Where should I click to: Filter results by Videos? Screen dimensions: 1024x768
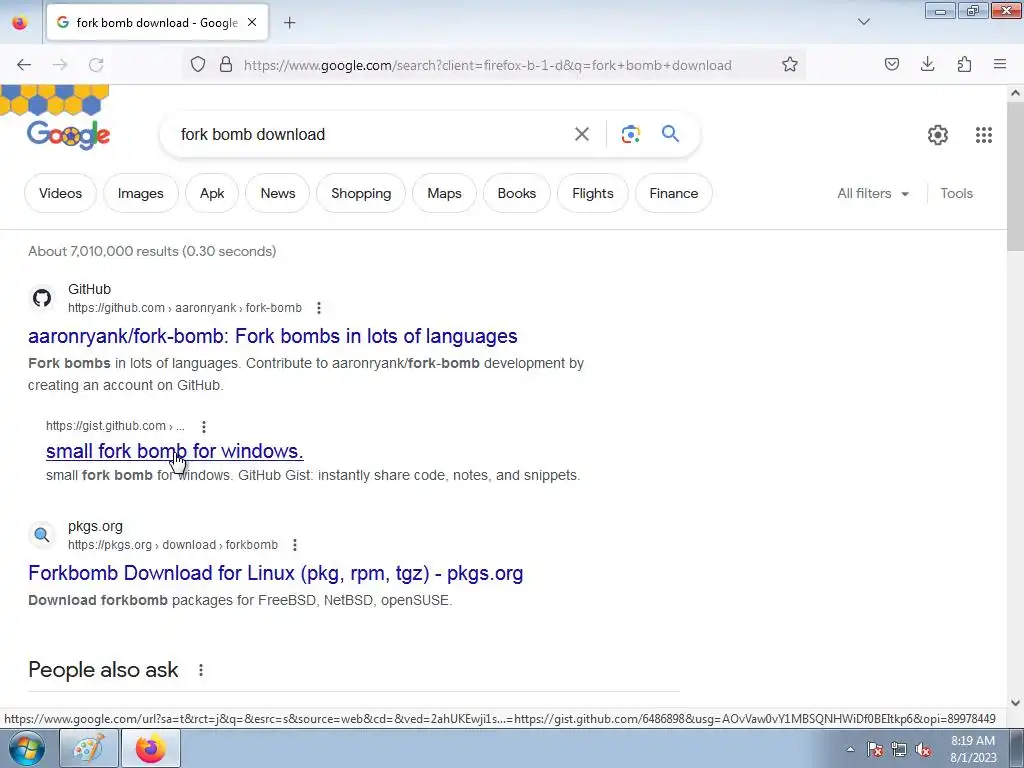tap(60, 193)
